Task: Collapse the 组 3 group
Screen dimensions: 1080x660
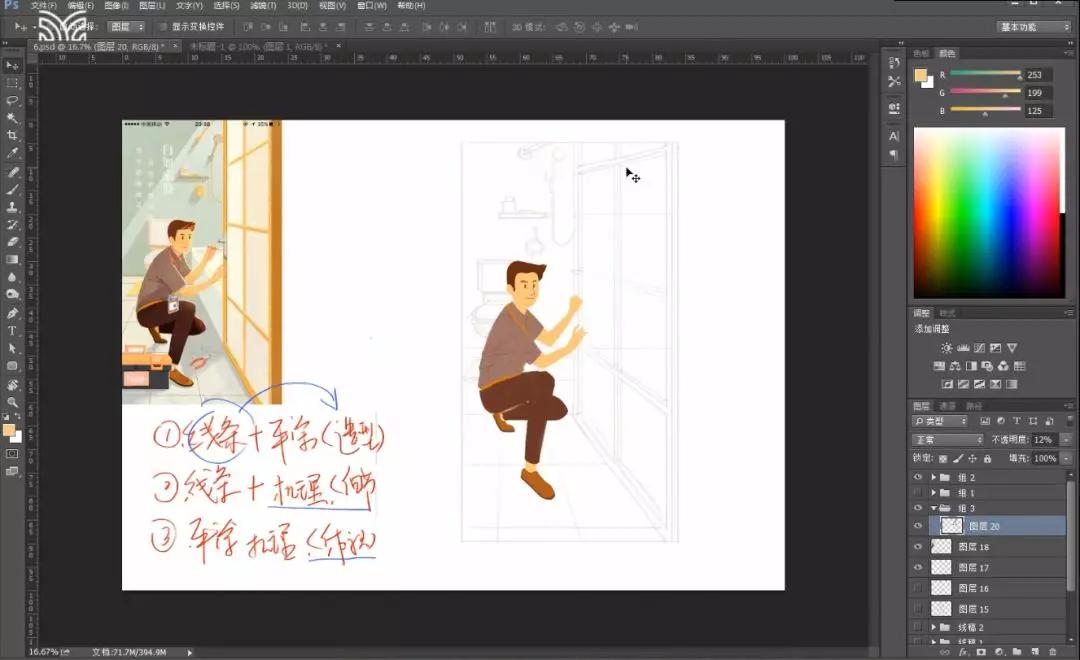Action: [x=933, y=508]
